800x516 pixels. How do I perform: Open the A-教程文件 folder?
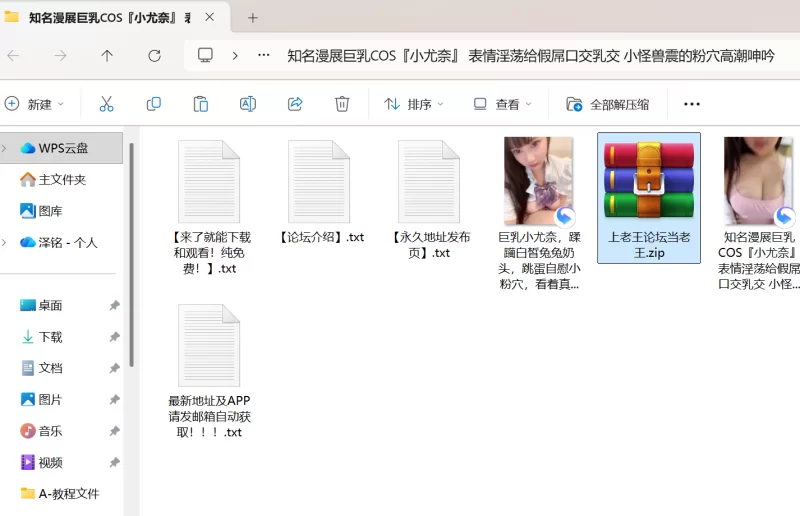(x=60, y=494)
